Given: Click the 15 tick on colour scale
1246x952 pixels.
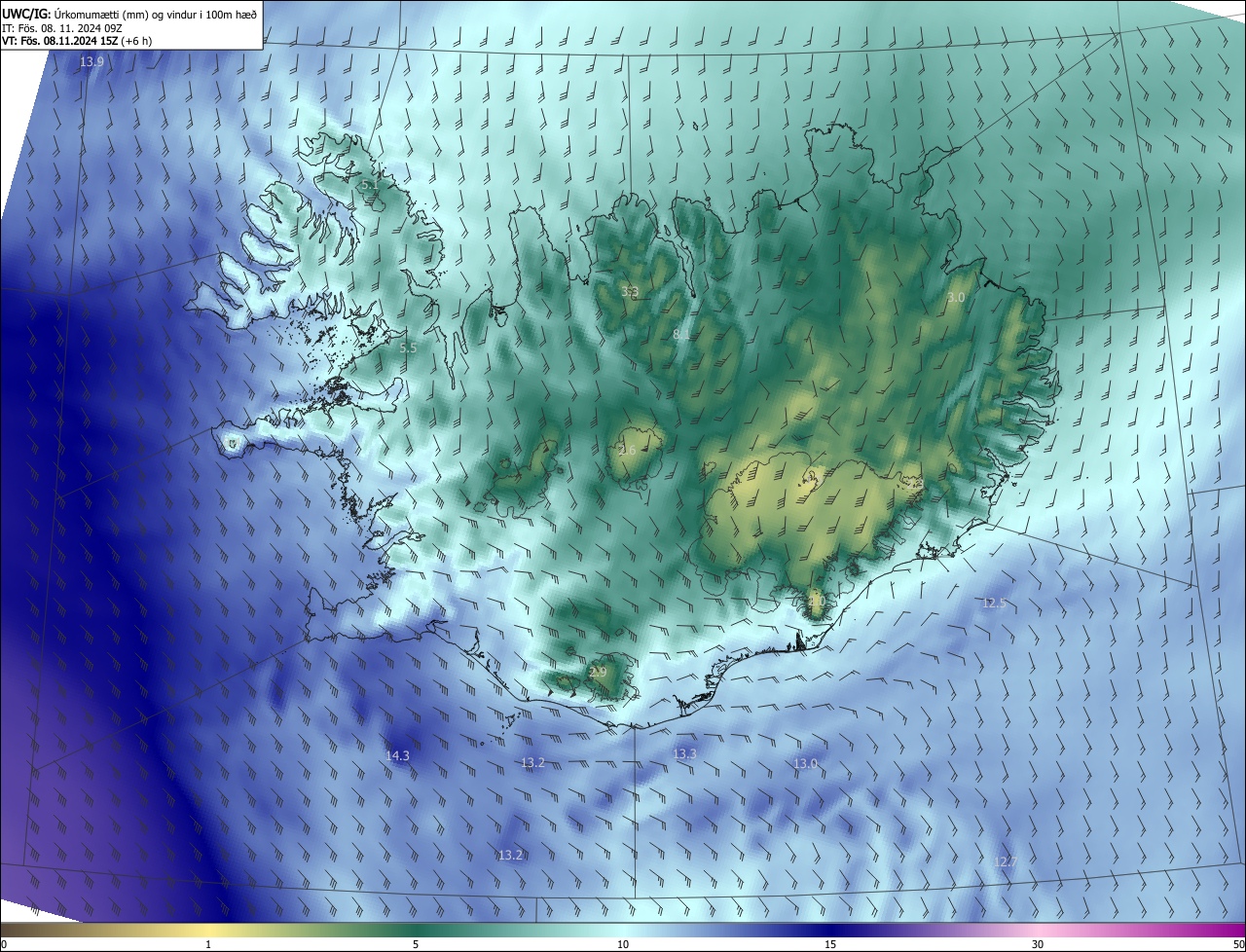Looking at the screenshot, I should pyautogui.click(x=830, y=944).
